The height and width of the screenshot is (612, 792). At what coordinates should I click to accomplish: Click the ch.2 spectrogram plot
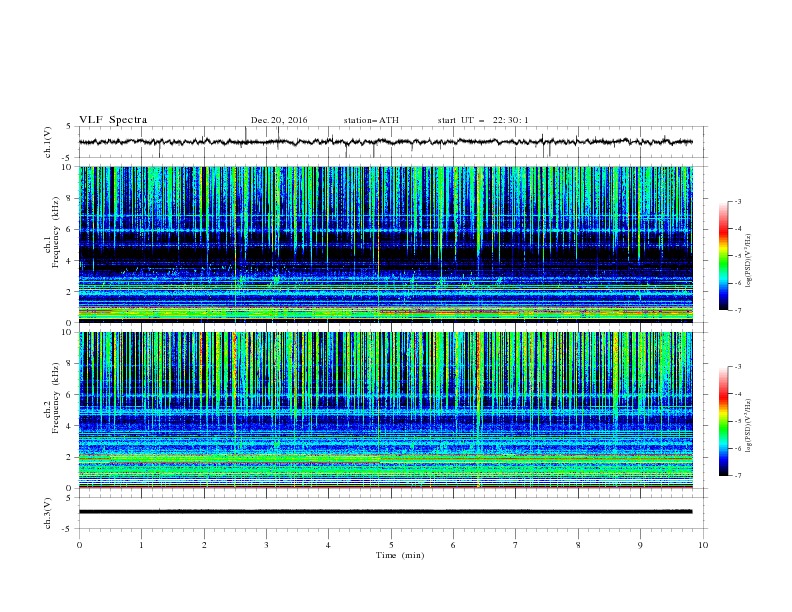click(x=385, y=410)
